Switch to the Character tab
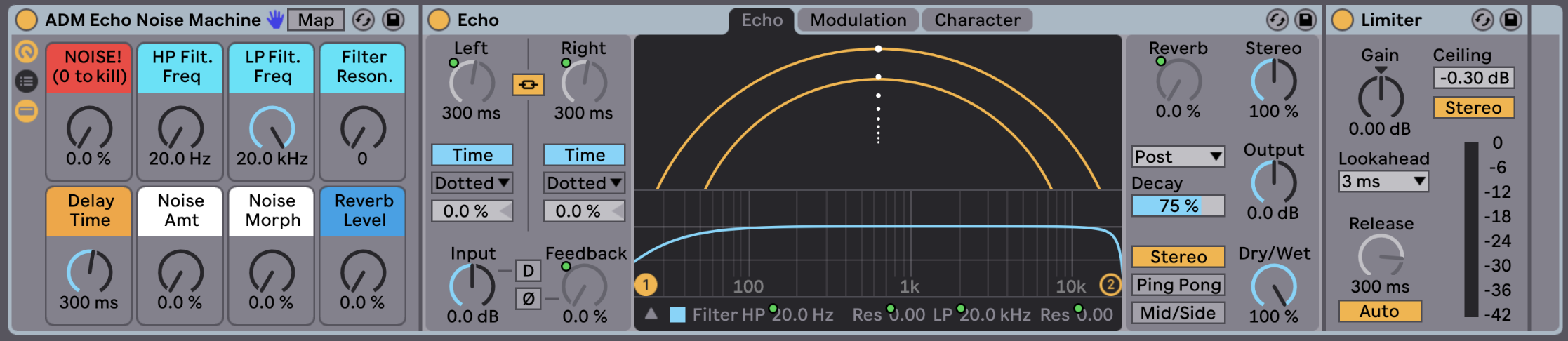This screenshot has height=341, width=1568. (977, 20)
